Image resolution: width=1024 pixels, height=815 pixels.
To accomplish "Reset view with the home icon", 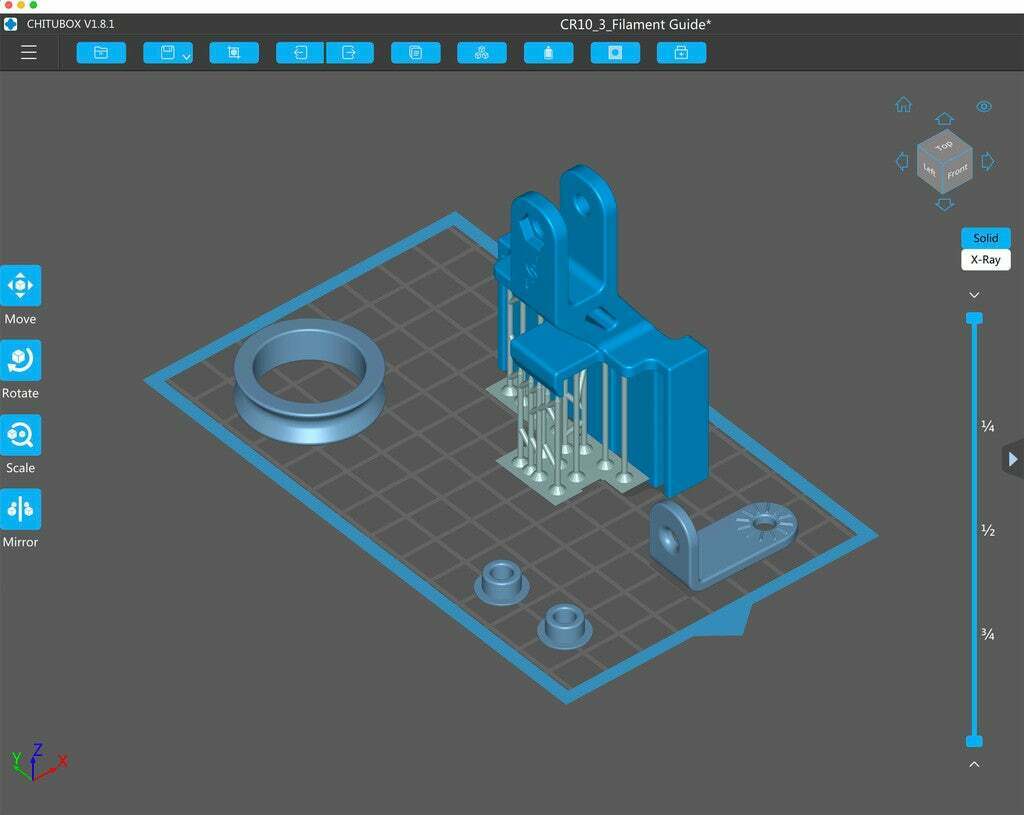I will pyautogui.click(x=903, y=104).
